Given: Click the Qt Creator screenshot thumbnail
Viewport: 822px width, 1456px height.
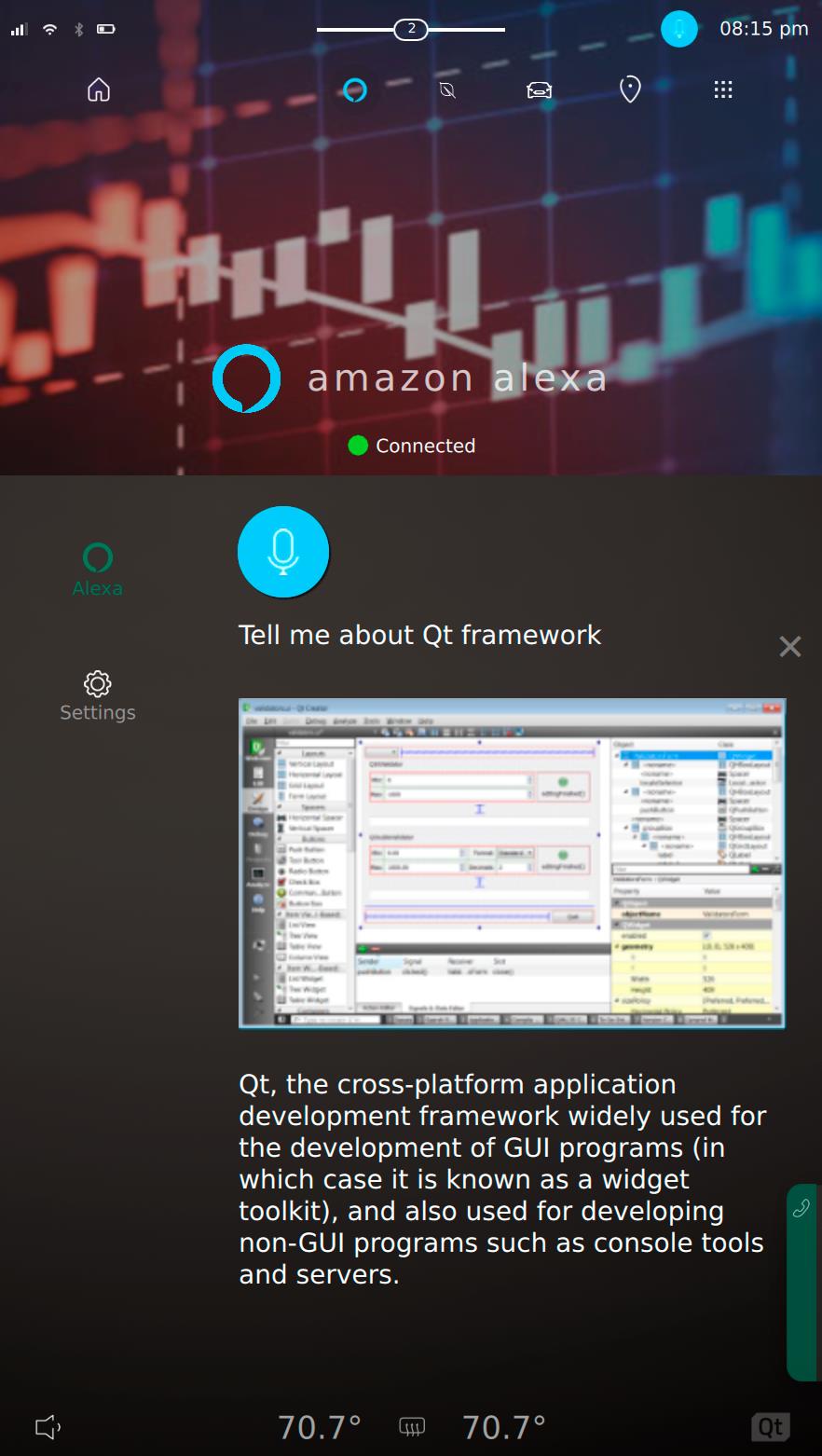Looking at the screenshot, I should click(512, 862).
